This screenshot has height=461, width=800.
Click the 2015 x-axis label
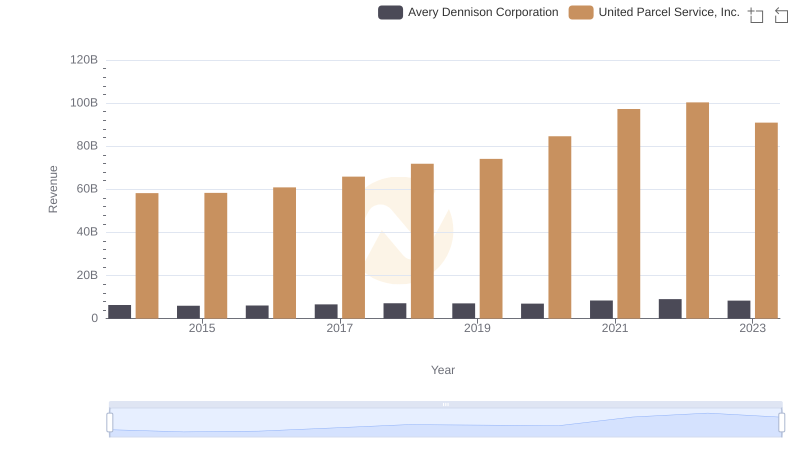click(202, 328)
